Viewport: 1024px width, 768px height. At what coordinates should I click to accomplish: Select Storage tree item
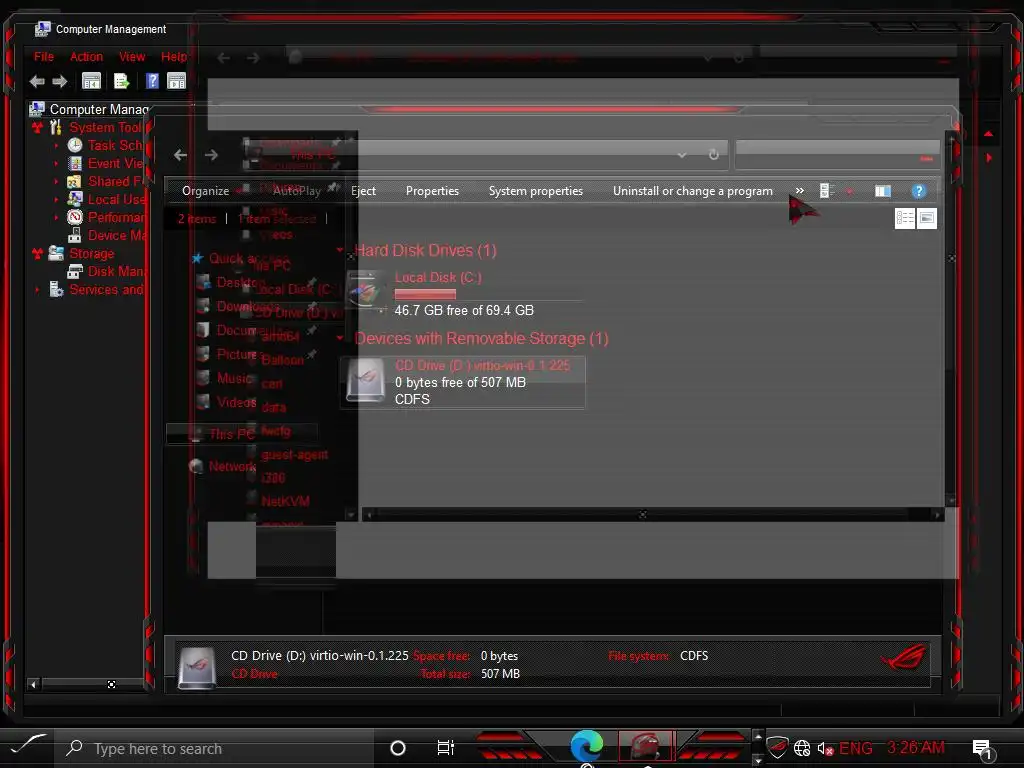(x=91, y=253)
